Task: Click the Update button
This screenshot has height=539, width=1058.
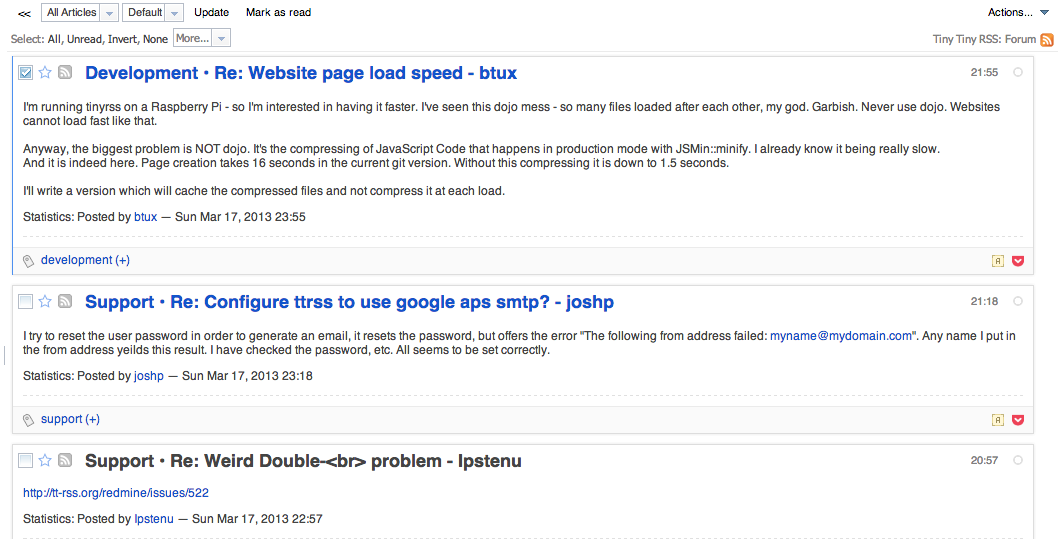Action: [211, 12]
